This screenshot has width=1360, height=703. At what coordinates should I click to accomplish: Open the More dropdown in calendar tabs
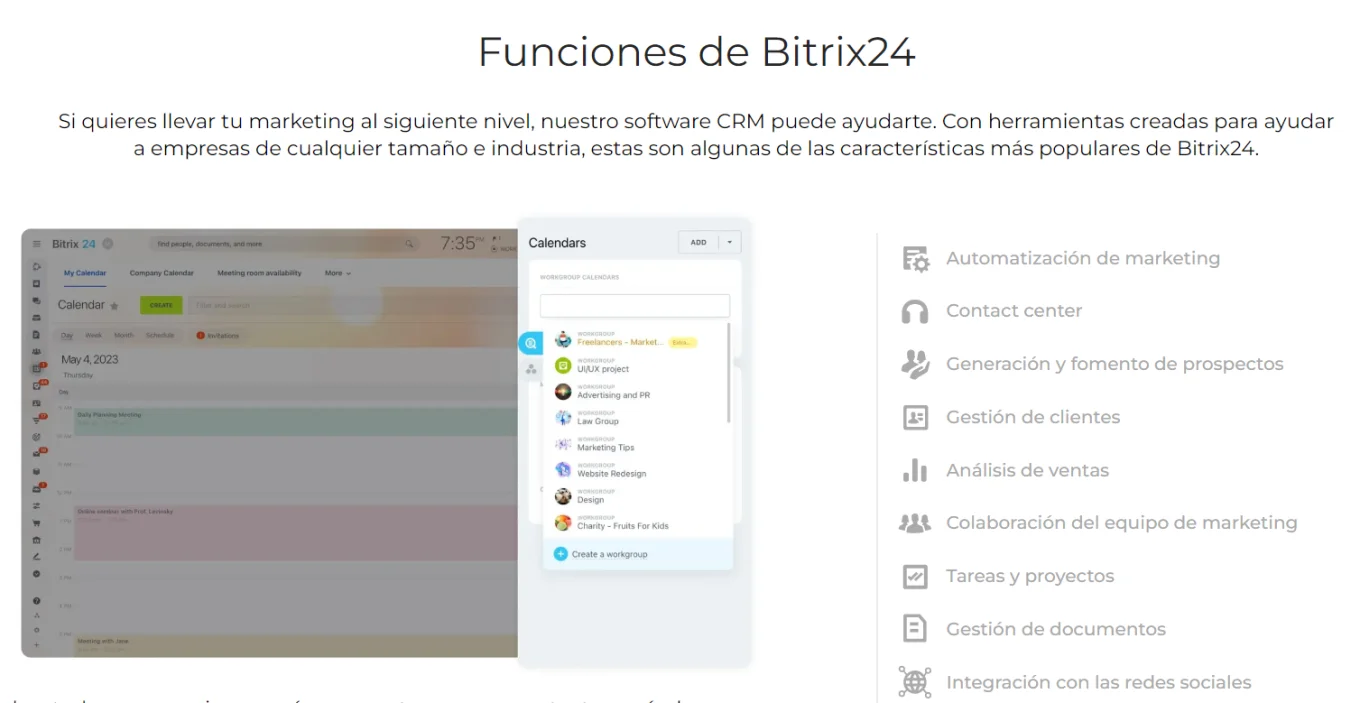tap(338, 273)
